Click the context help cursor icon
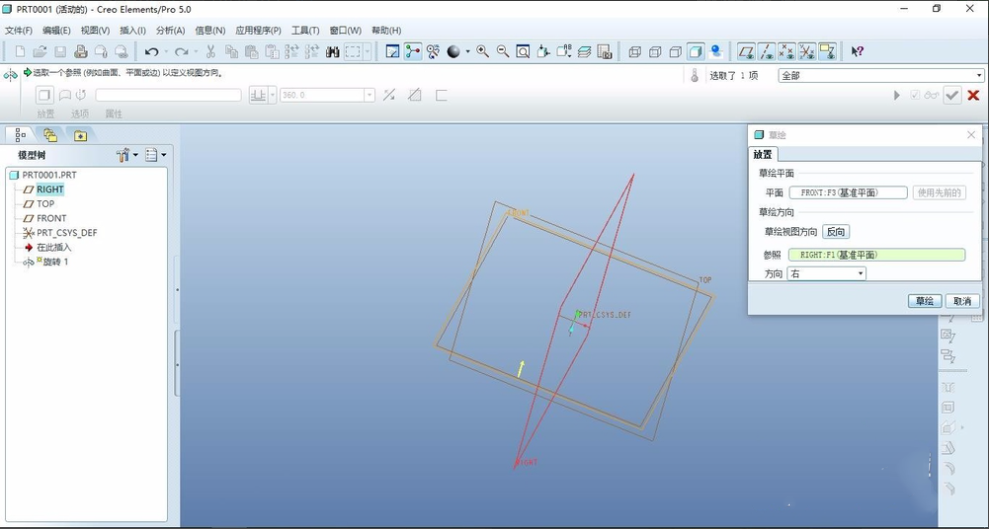This screenshot has width=989, height=529. [x=857, y=52]
